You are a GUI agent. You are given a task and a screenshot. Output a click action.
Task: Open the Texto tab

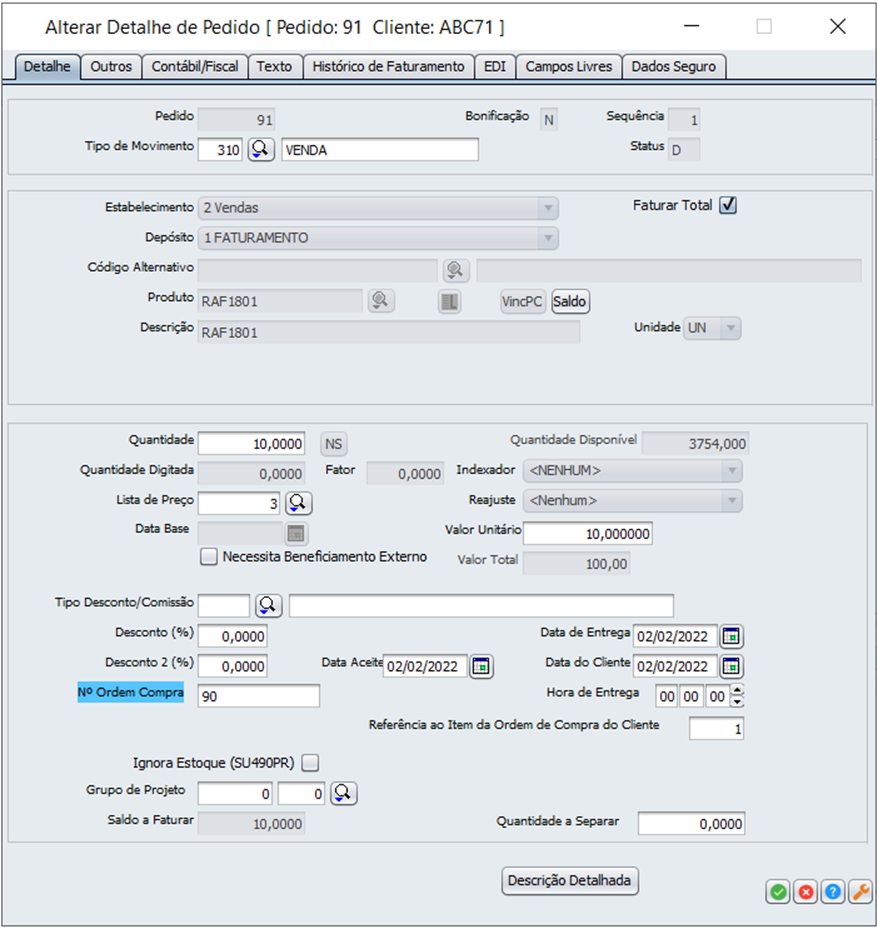(x=274, y=66)
